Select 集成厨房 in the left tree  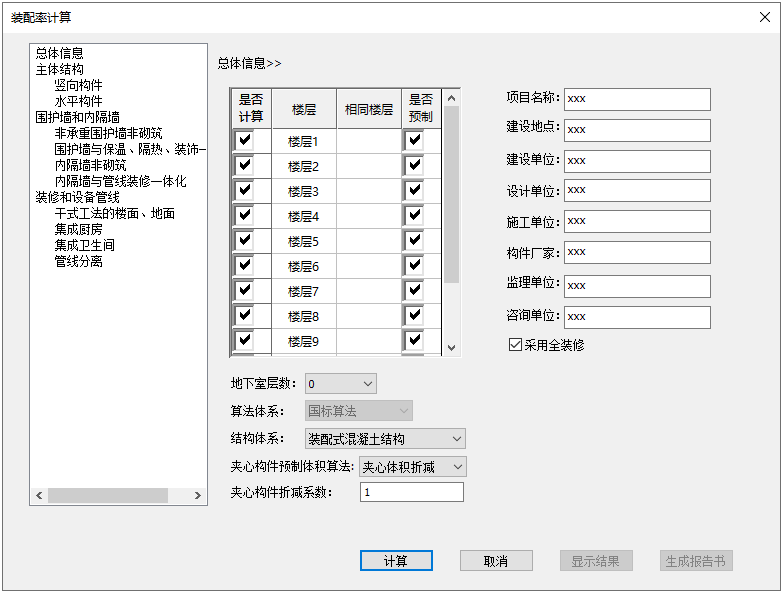point(78,229)
